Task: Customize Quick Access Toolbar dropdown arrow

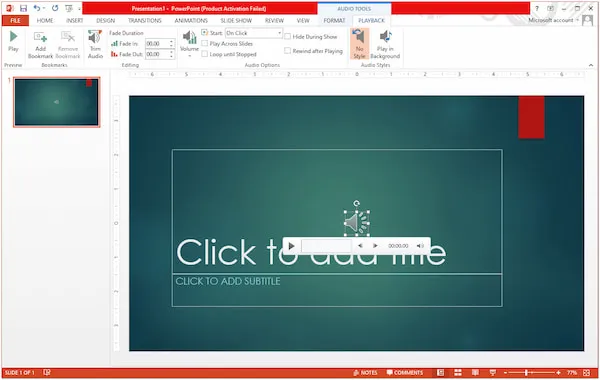Action: 79,8
